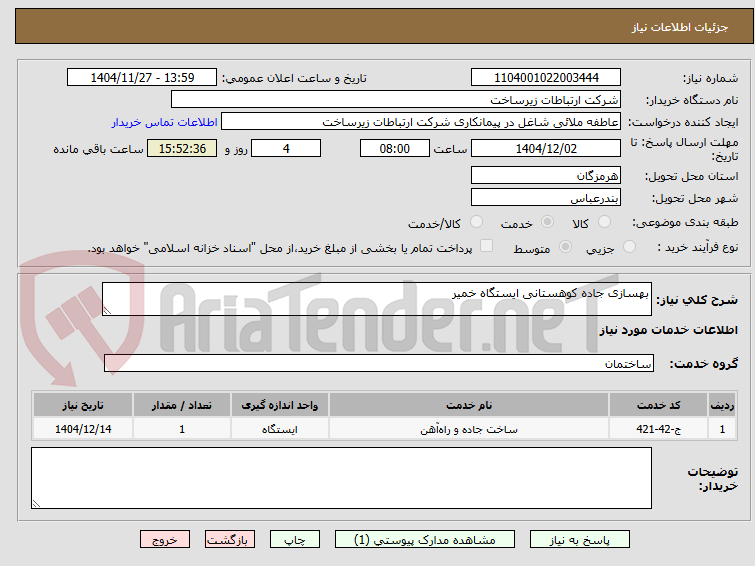The width and height of the screenshot is (755, 566).
Task: Click the واحد اندازه گیری column header
Action: (280, 405)
